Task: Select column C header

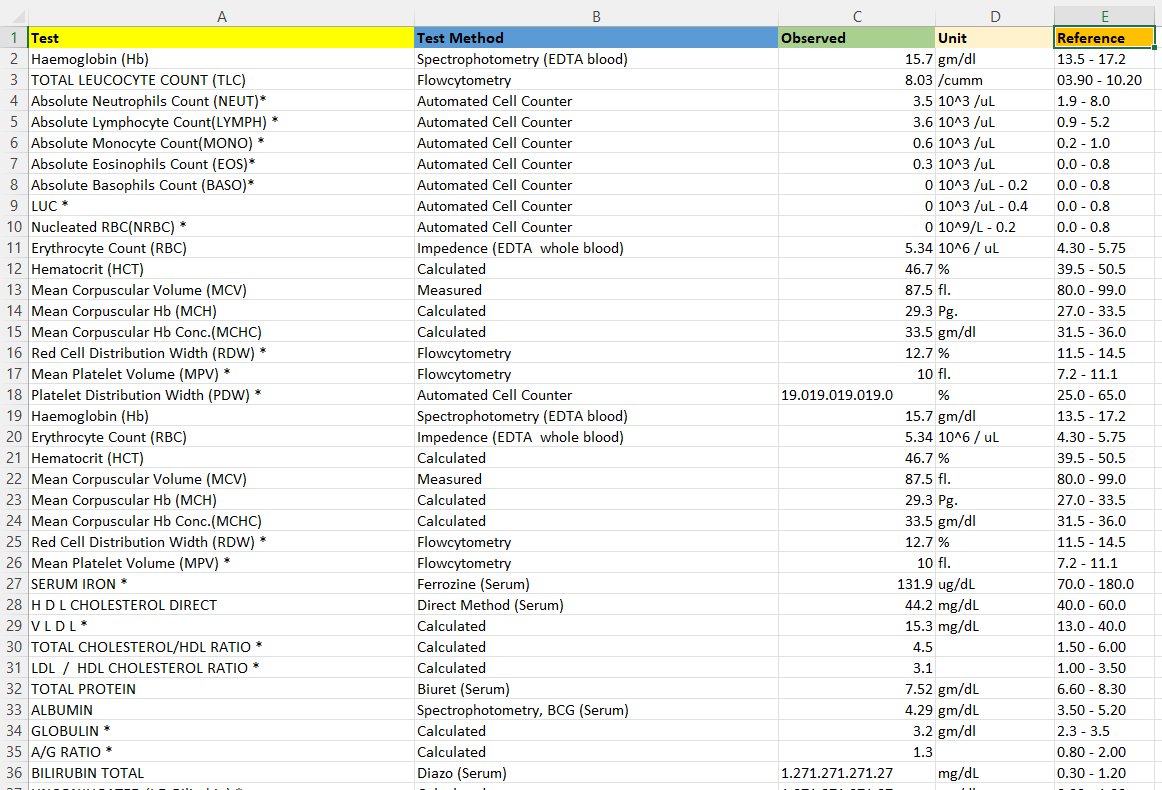Action: click(857, 16)
